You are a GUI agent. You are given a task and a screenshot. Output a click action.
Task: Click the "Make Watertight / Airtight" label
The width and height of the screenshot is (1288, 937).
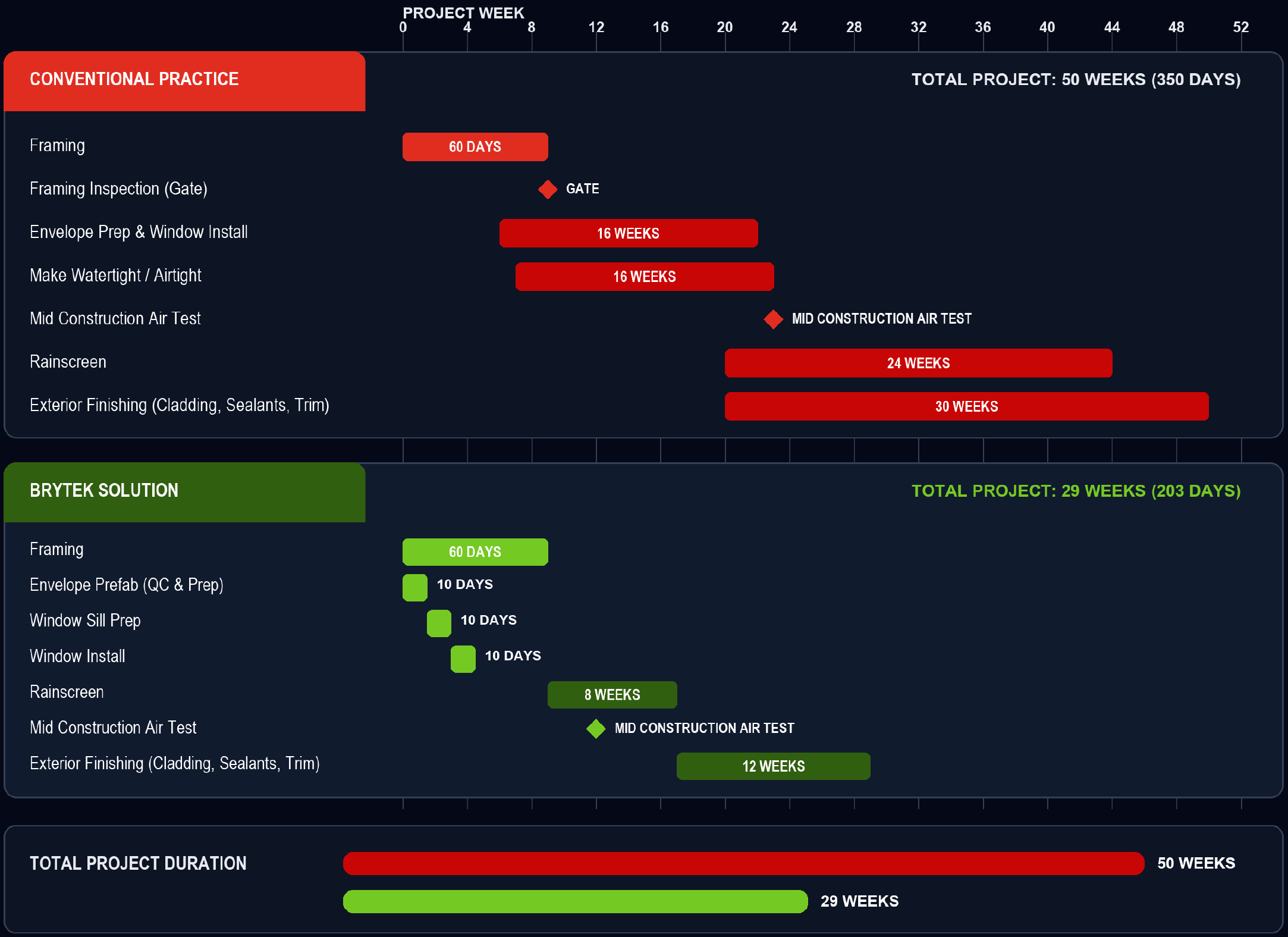tap(115, 275)
